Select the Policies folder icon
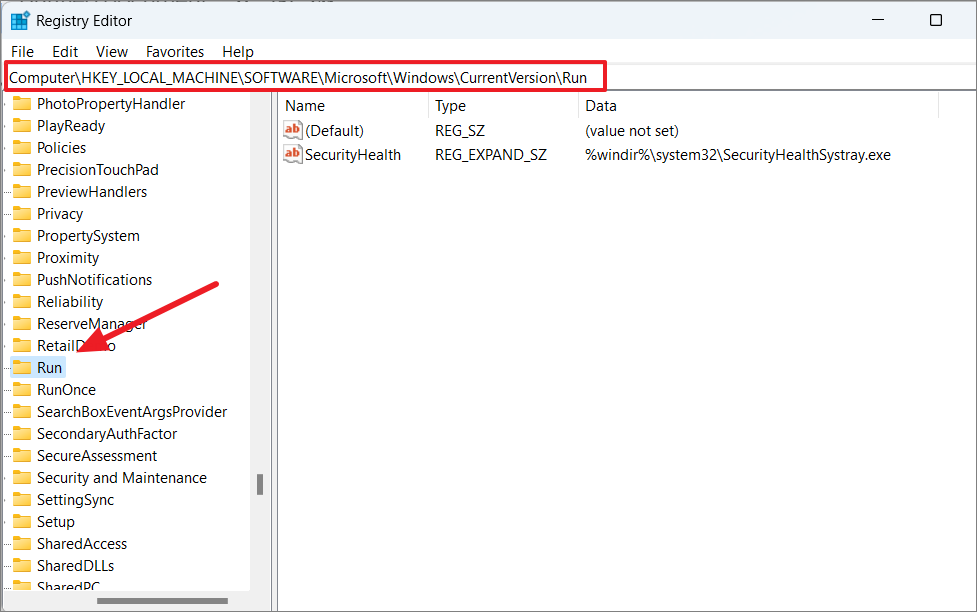The height and width of the screenshot is (612, 977). (x=22, y=148)
